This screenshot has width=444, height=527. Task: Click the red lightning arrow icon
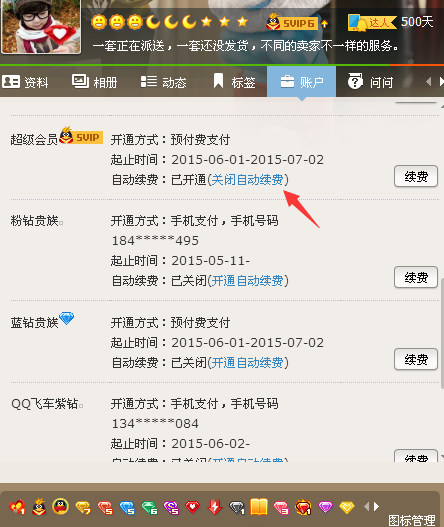pyautogui.click(x=215, y=507)
